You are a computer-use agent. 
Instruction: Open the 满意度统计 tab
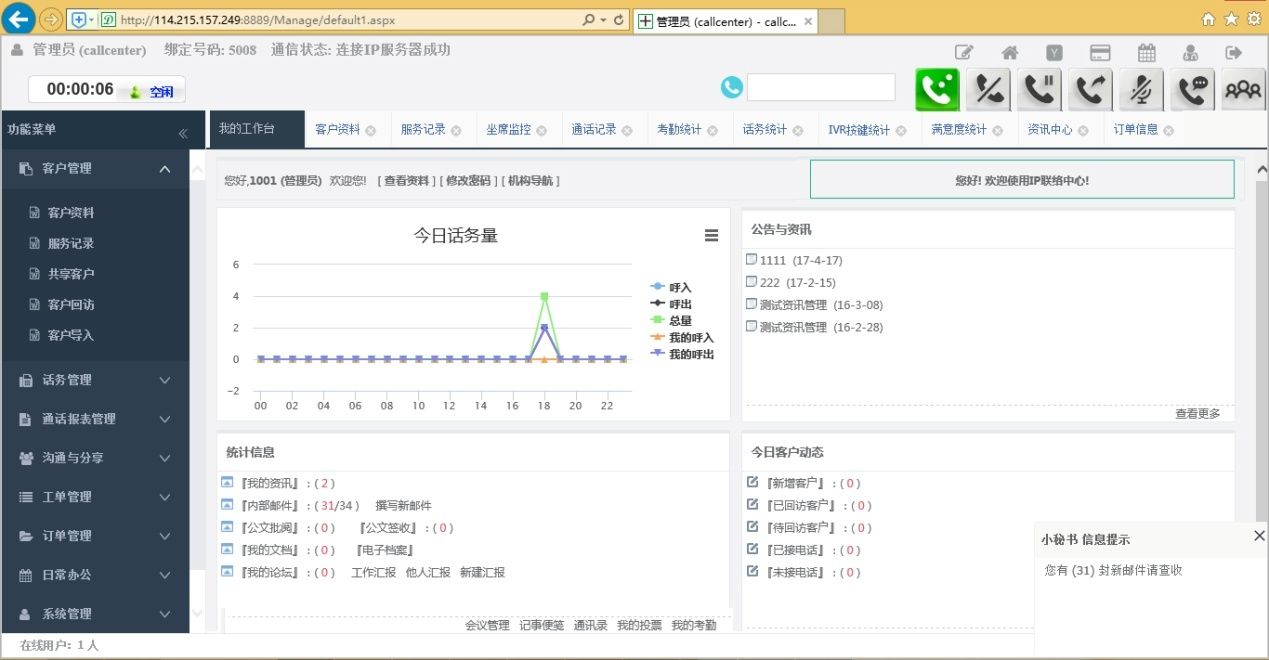[958, 130]
